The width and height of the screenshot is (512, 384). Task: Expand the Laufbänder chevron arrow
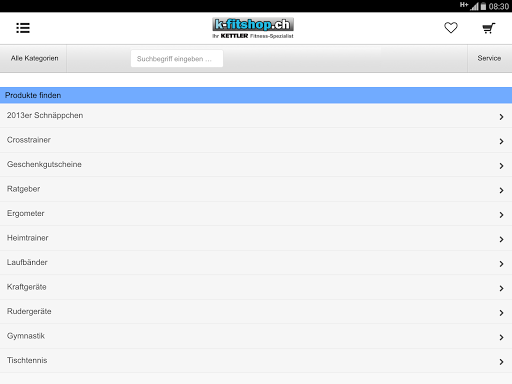501,264
